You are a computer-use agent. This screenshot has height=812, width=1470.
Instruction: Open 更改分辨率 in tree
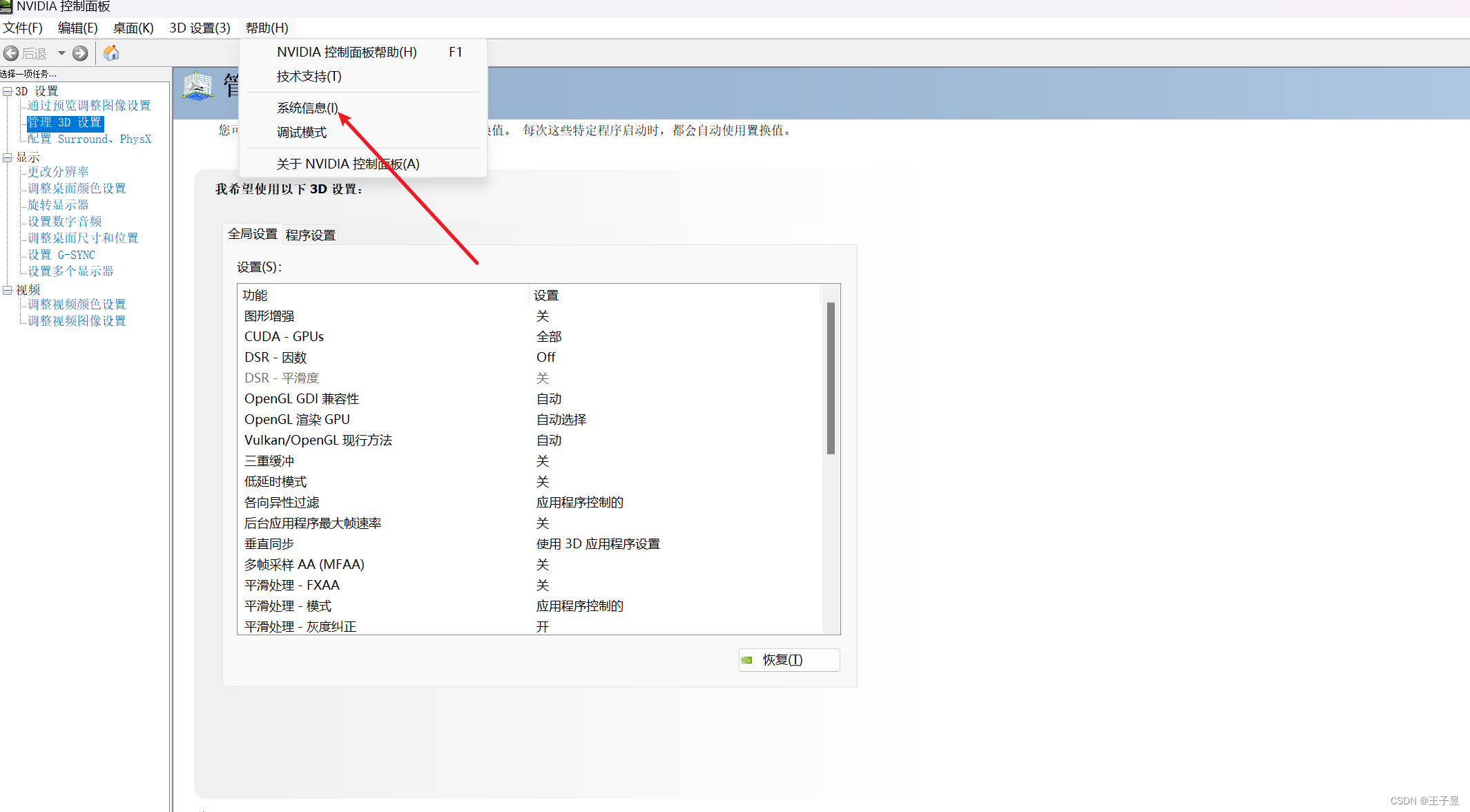click(x=58, y=171)
